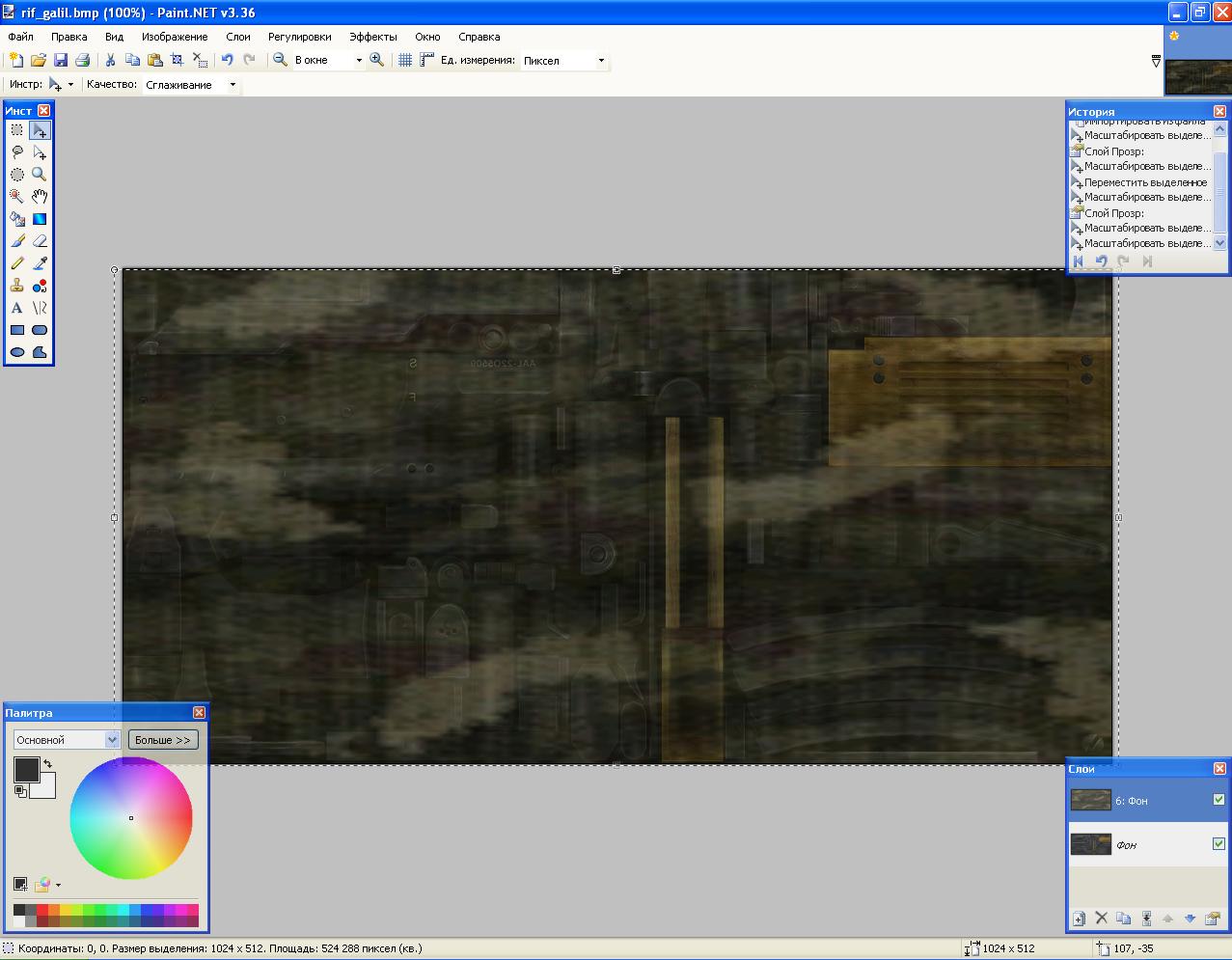The height and width of the screenshot is (960, 1232).
Task: Swap primary and secondary colors arrow
Action: click(47, 764)
